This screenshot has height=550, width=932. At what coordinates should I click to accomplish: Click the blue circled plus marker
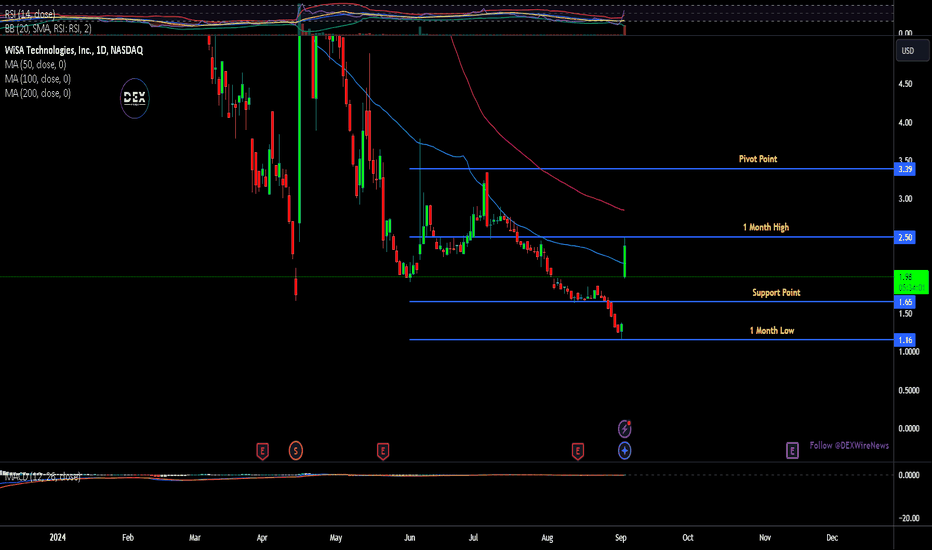tap(624, 451)
